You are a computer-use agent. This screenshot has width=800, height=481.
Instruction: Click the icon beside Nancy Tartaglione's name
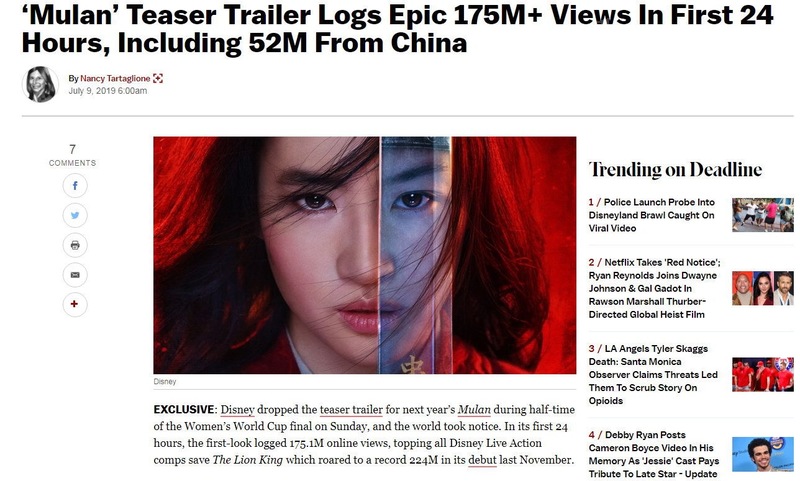pyautogui.click(x=158, y=79)
